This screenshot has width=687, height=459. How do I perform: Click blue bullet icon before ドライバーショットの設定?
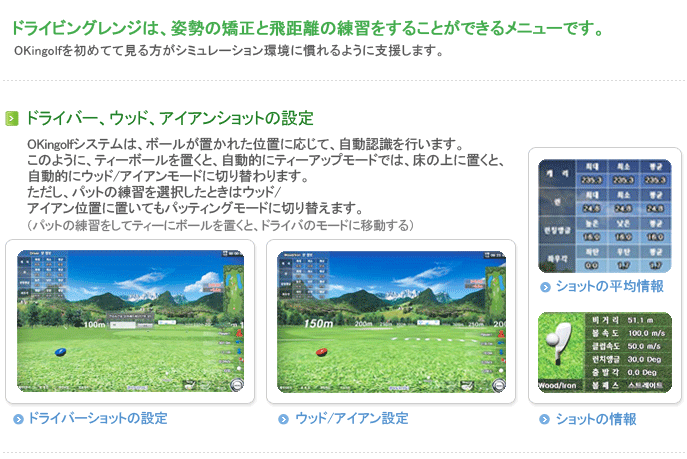point(18,419)
